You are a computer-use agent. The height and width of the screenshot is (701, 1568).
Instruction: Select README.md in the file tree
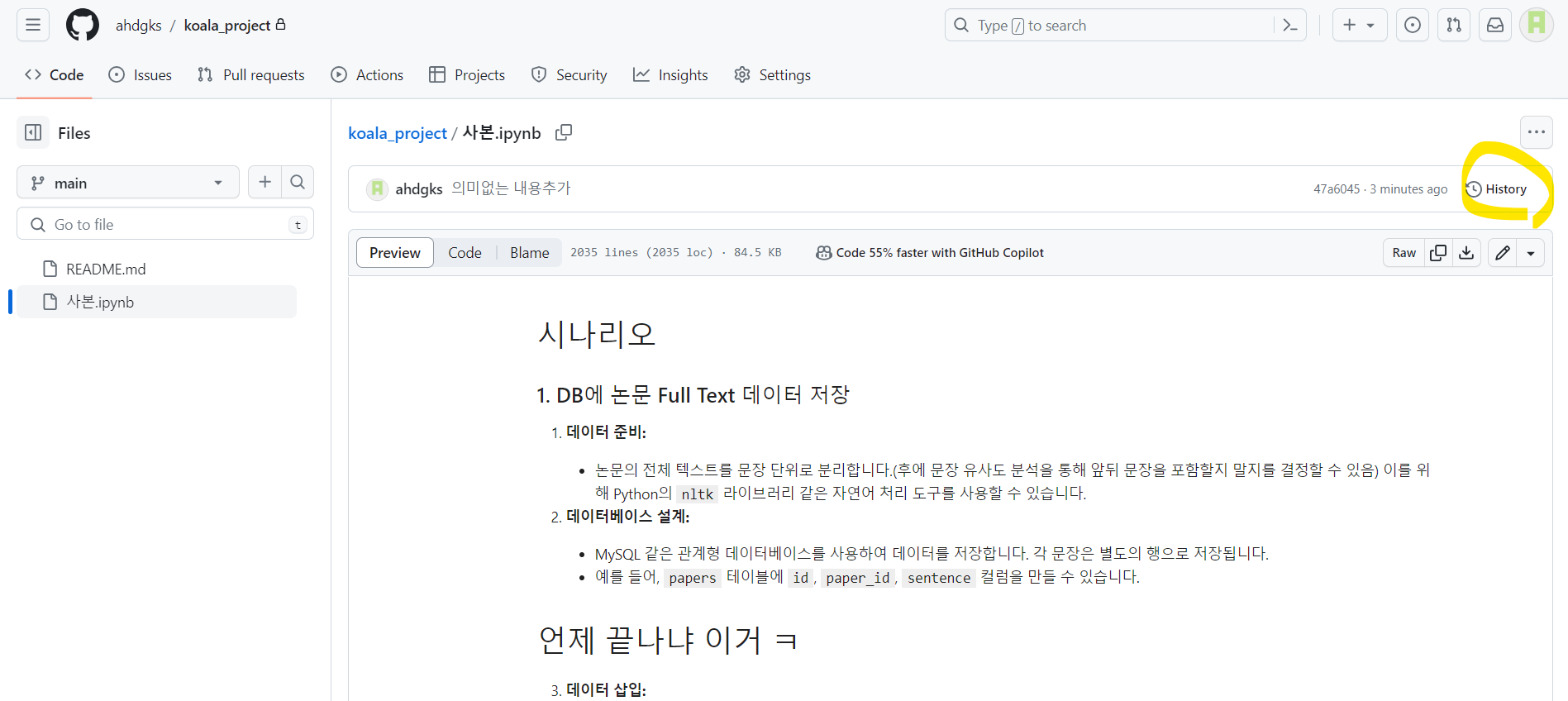coord(156,269)
